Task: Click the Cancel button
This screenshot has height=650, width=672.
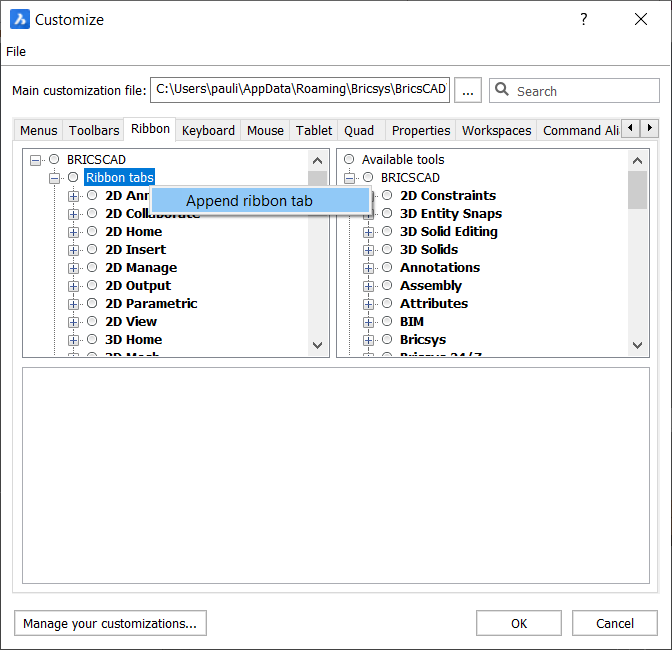Action: click(615, 623)
